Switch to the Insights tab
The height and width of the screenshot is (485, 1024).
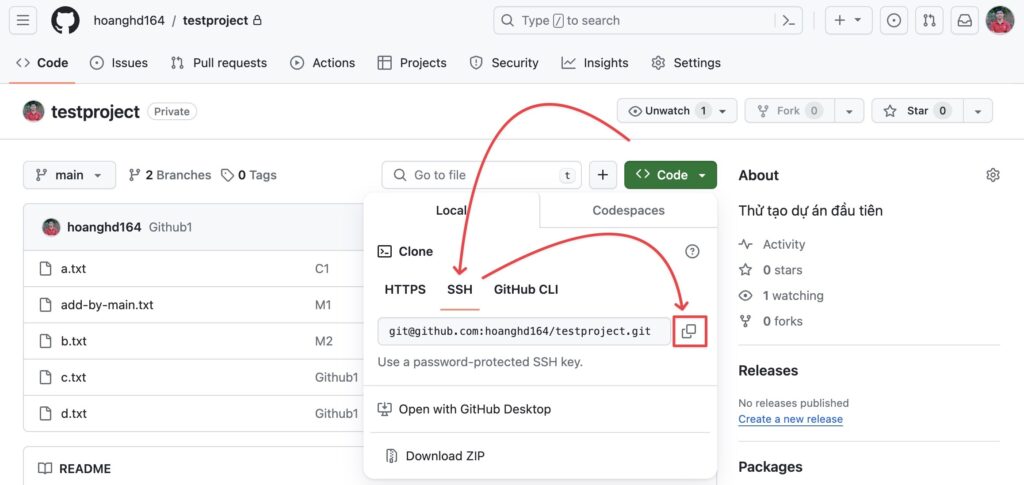(x=595, y=63)
